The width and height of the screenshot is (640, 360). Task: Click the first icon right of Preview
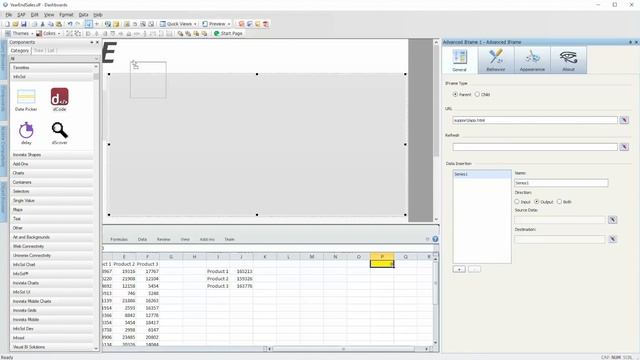click(x=241, y=24)
